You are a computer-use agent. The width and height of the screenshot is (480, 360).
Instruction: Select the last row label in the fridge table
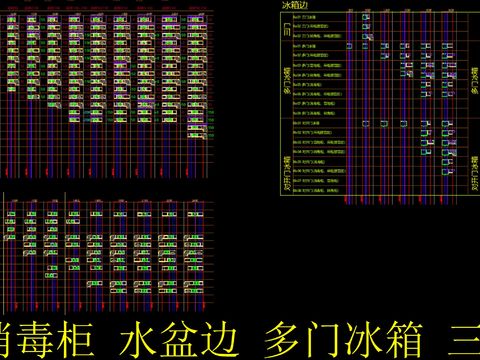pyautogui.click(x=315, y=191)
